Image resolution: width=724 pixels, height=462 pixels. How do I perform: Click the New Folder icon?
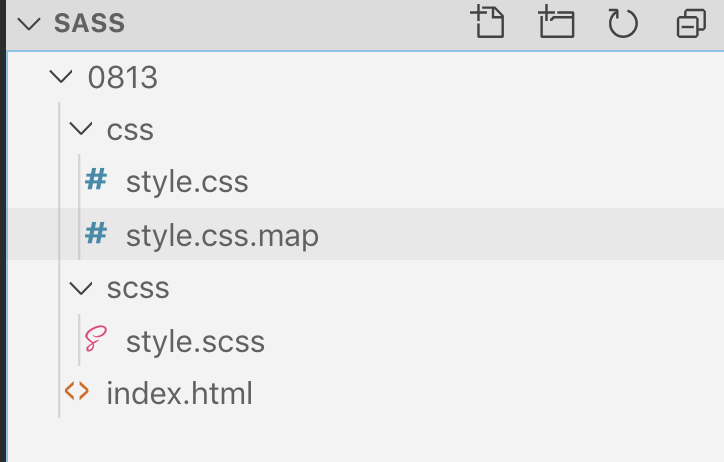(x=556, y=22)
